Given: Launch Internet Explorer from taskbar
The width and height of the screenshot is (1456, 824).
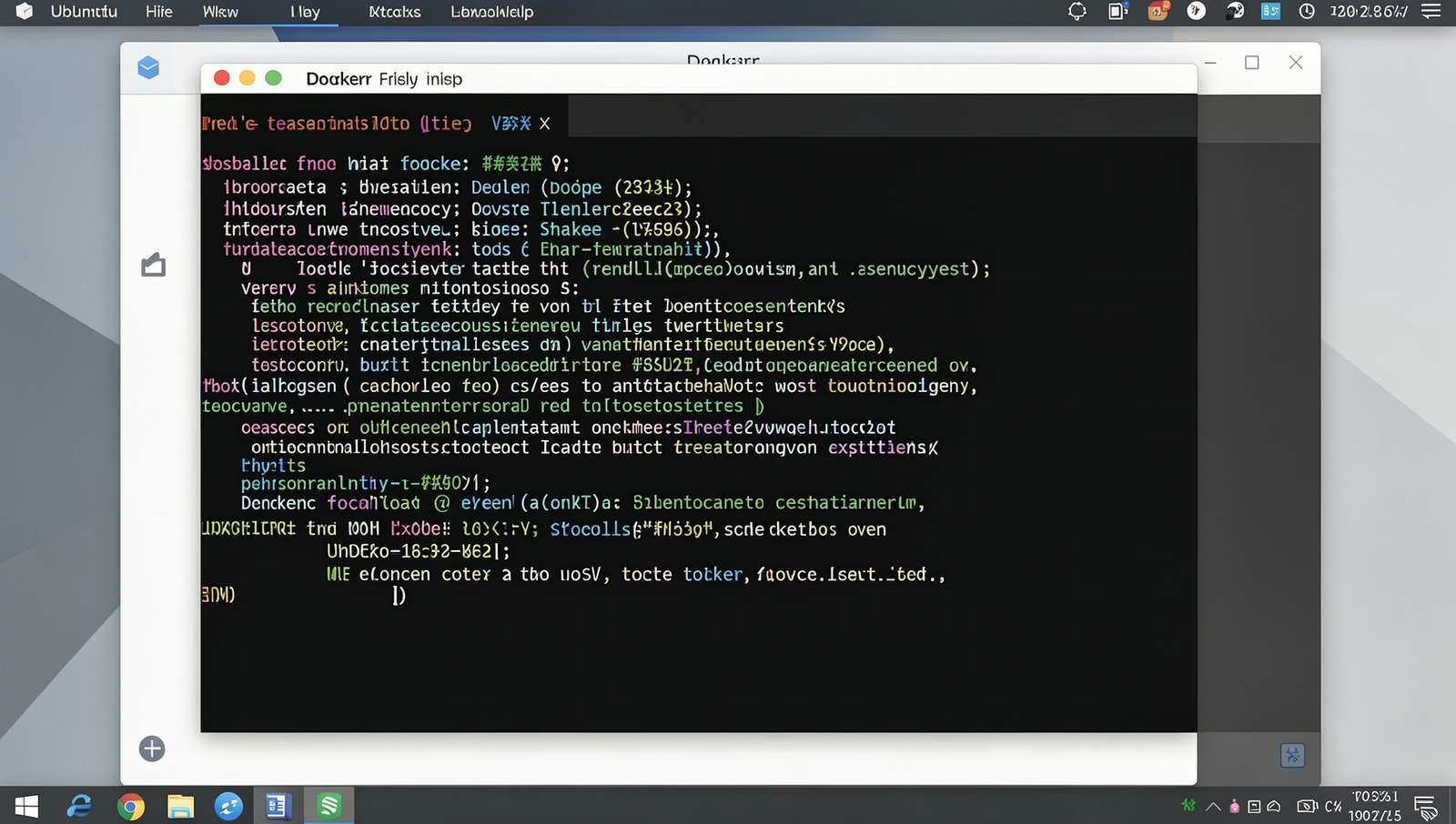Looking at the screenshot, I should (79, 806).
